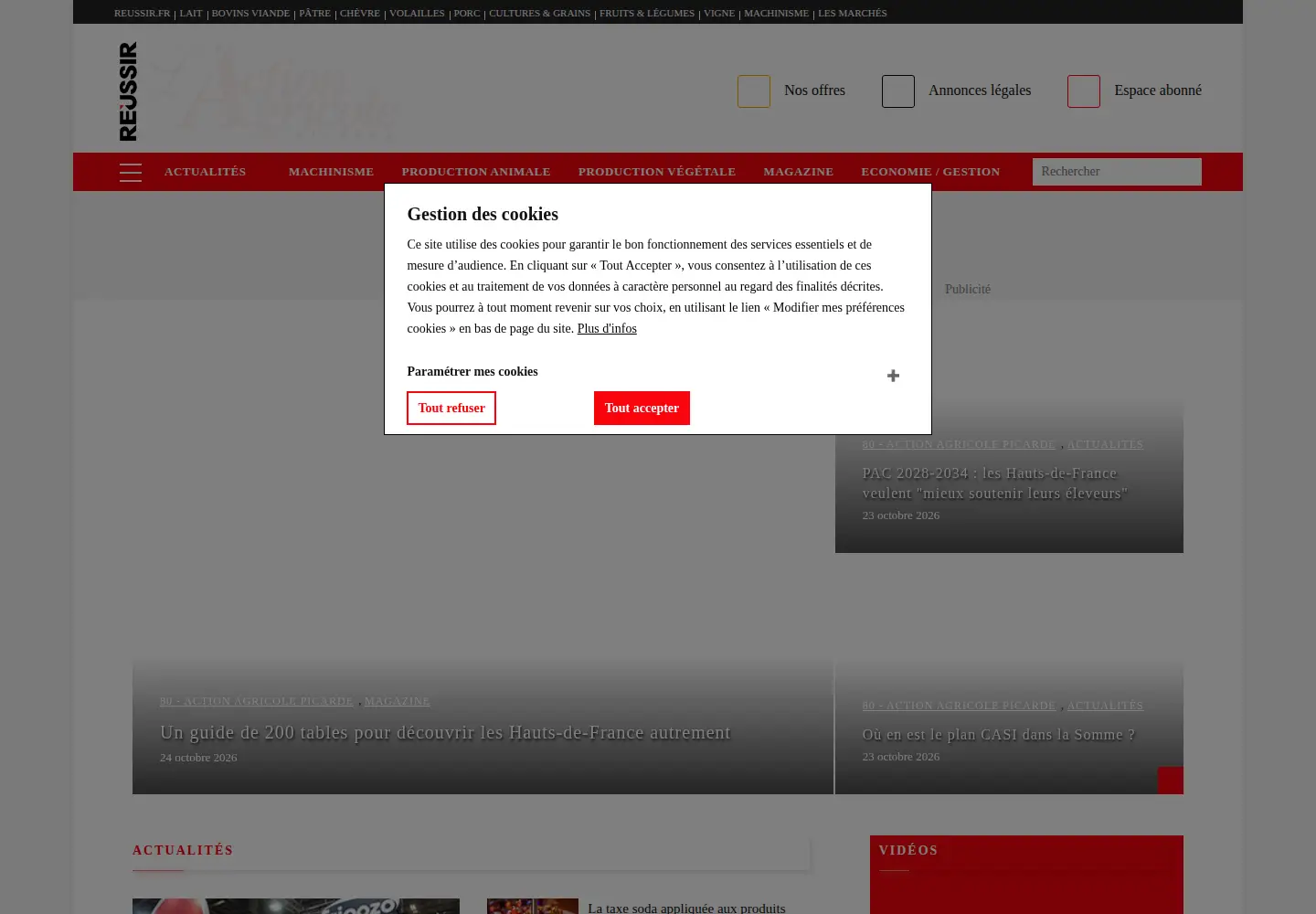1316x914 pixels.
Task: Click Tout refuser button
Action: click(x=451, y=409)
